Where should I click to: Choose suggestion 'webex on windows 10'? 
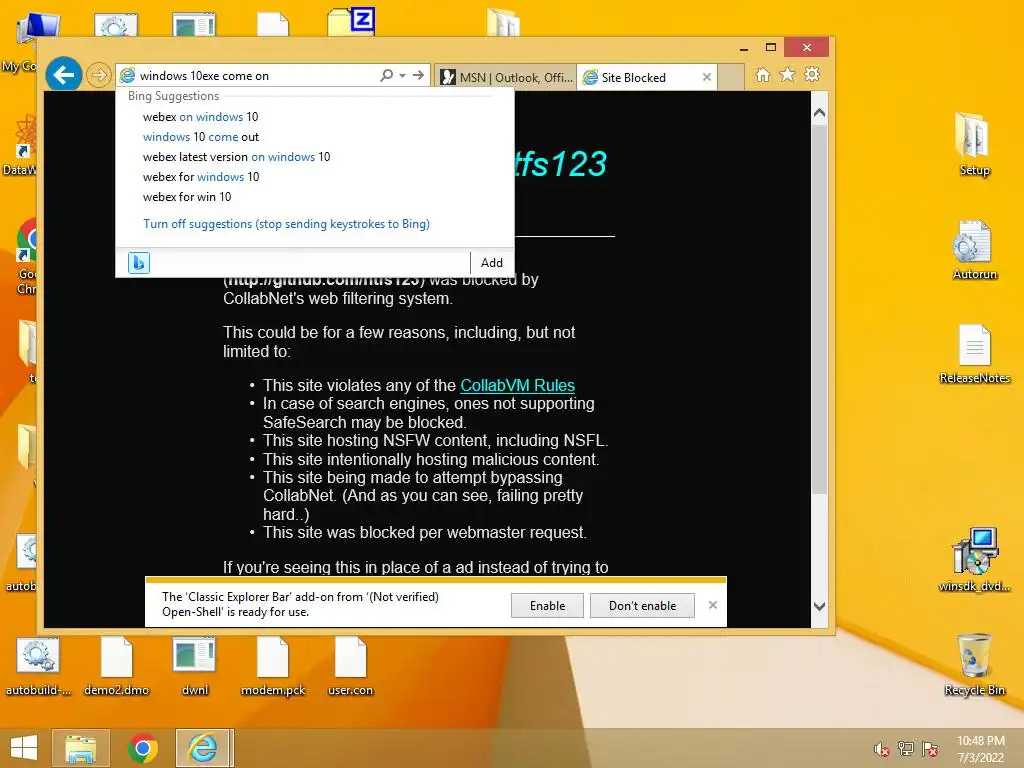point(200,117)
